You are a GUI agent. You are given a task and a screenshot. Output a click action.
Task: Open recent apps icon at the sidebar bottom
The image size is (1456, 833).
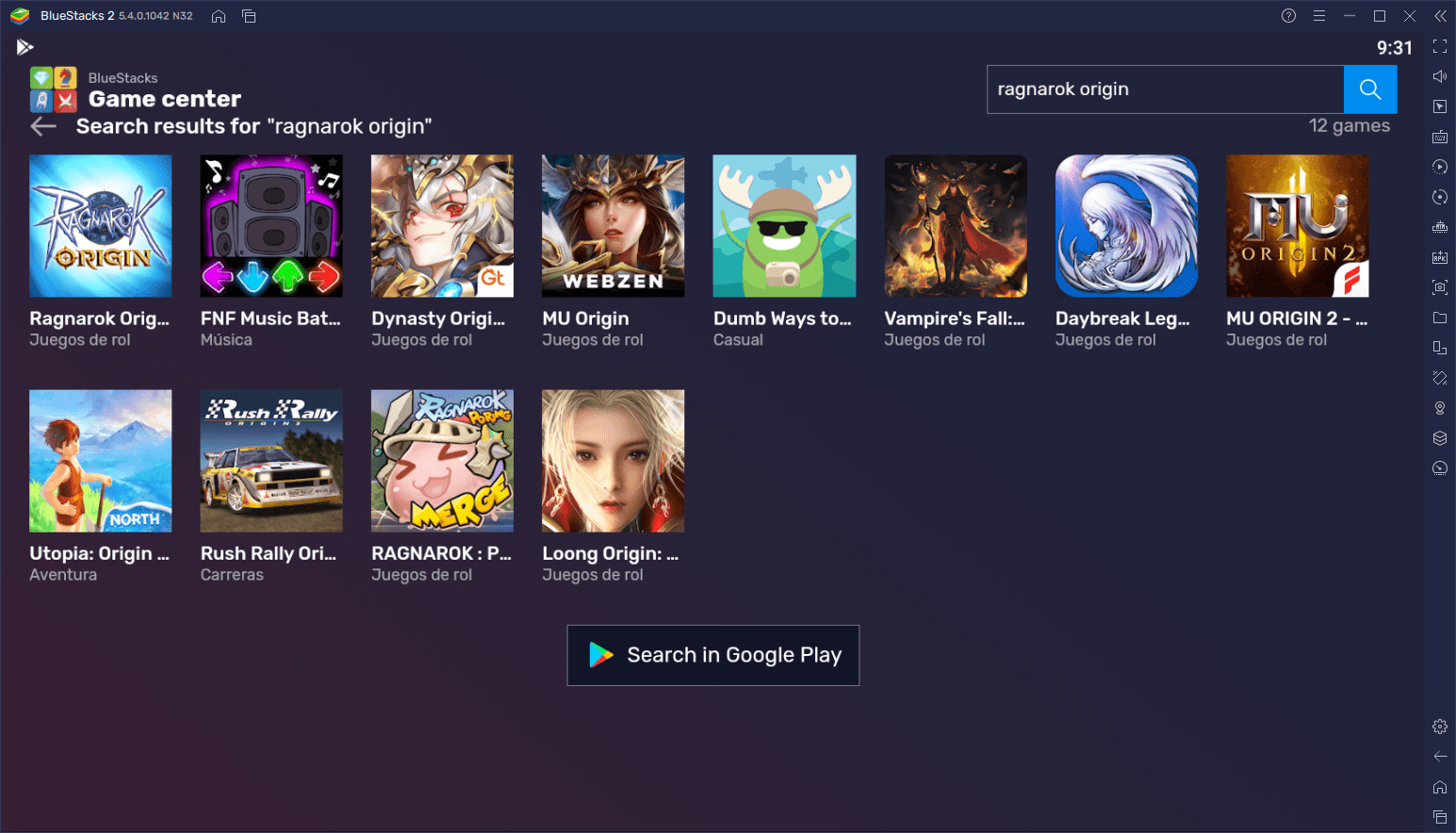1440,817
